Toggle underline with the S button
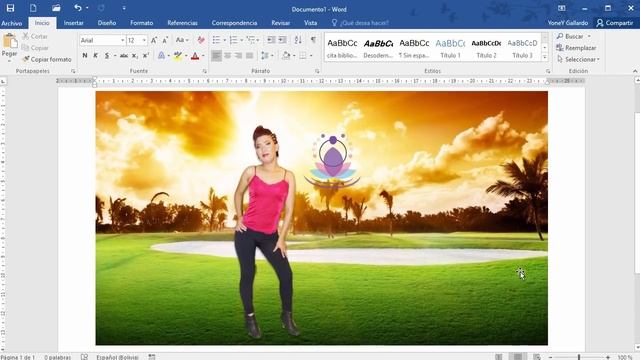 [x=107, y=56]
